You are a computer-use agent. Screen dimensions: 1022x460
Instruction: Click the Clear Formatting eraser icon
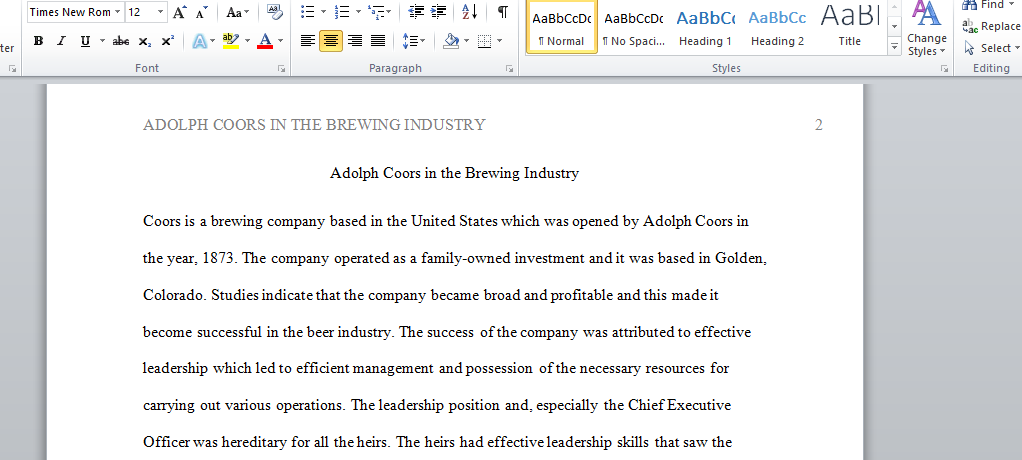coord(274,12)
